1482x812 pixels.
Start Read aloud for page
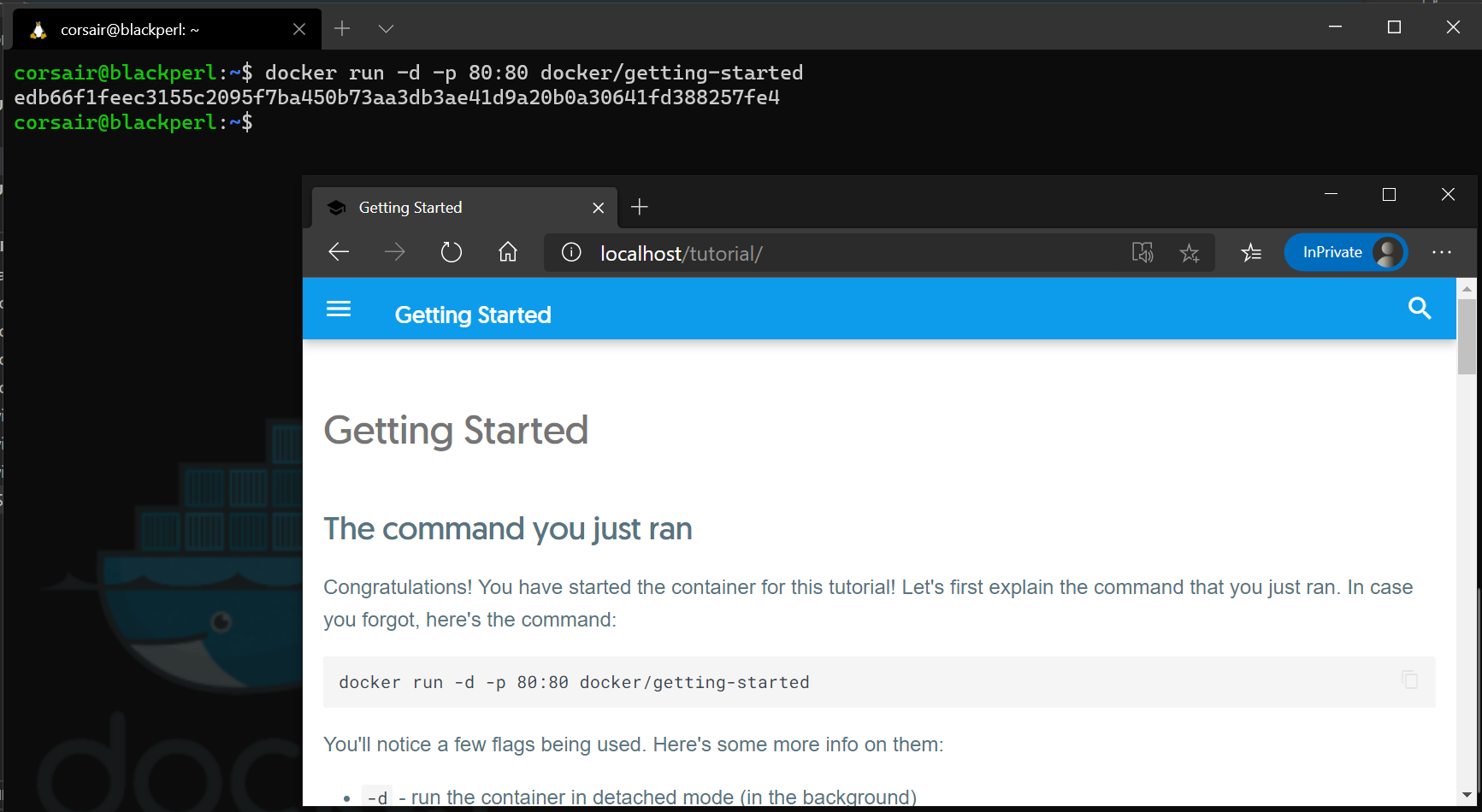pyautogui.click(x=1142, y=253)
